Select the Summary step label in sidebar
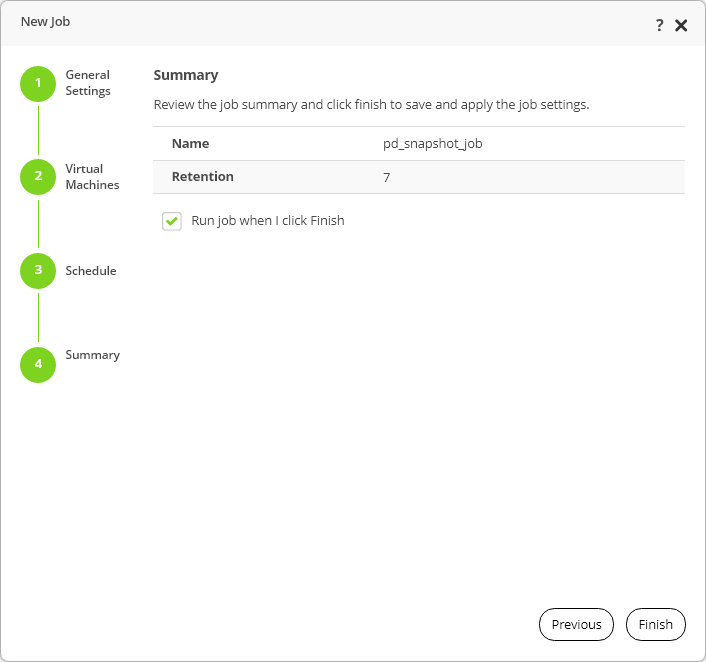Screen dimensions: 706x662 pyautogui.click(x=92, y=355)
